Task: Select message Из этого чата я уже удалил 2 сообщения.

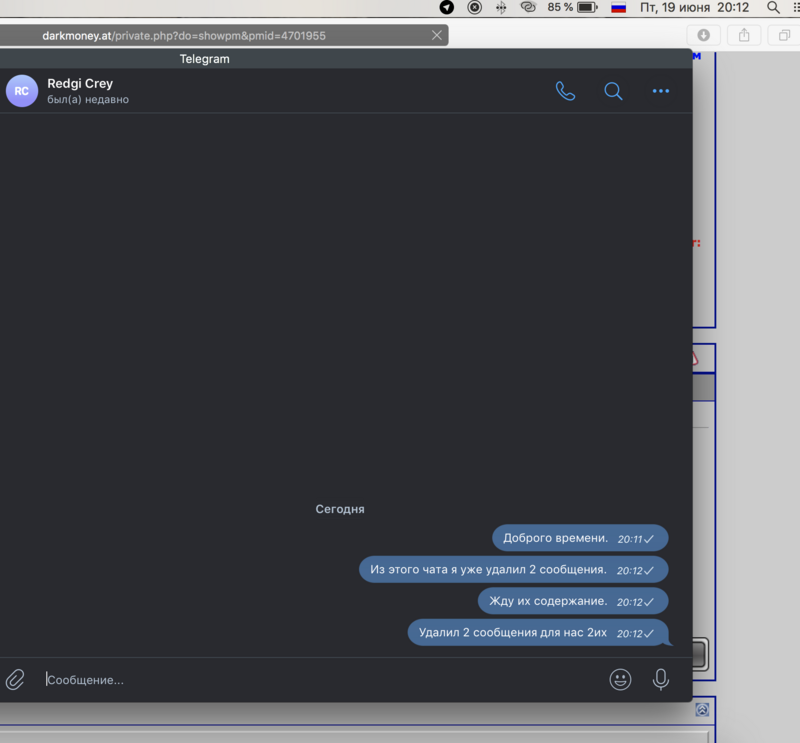Action: click(514, 569)
